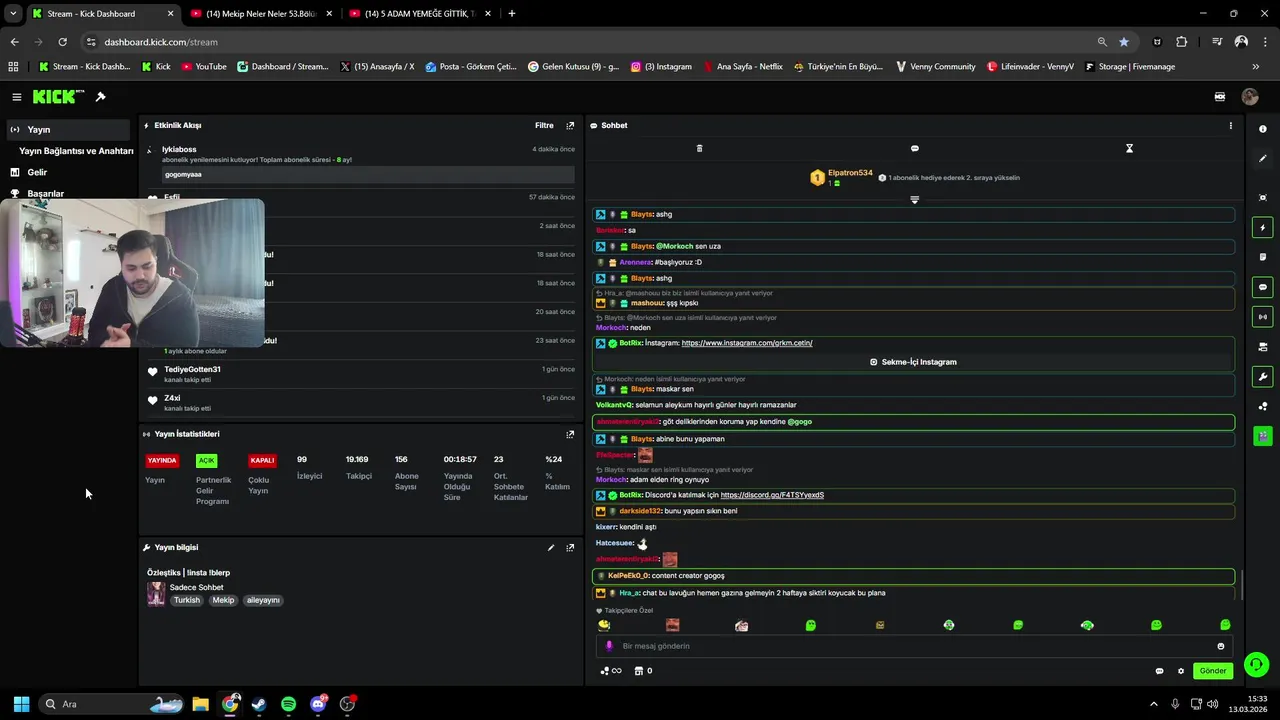Open Steam from the taskbar
Image resolution: width=1280 pixels, height=720 pixels.
point(259,704)
